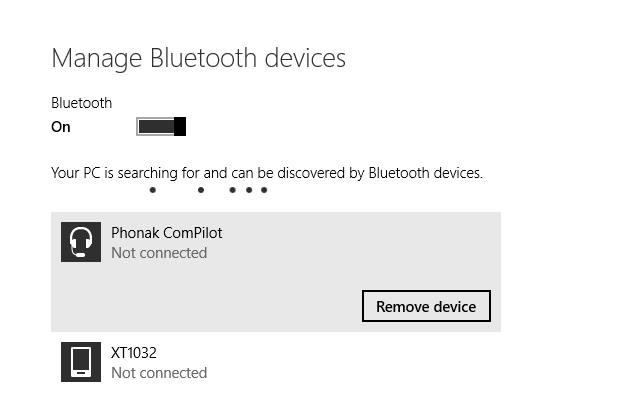Click the Phonak ComPilot headset icon
Screen dimensions: 621x410
coord(81,242)
